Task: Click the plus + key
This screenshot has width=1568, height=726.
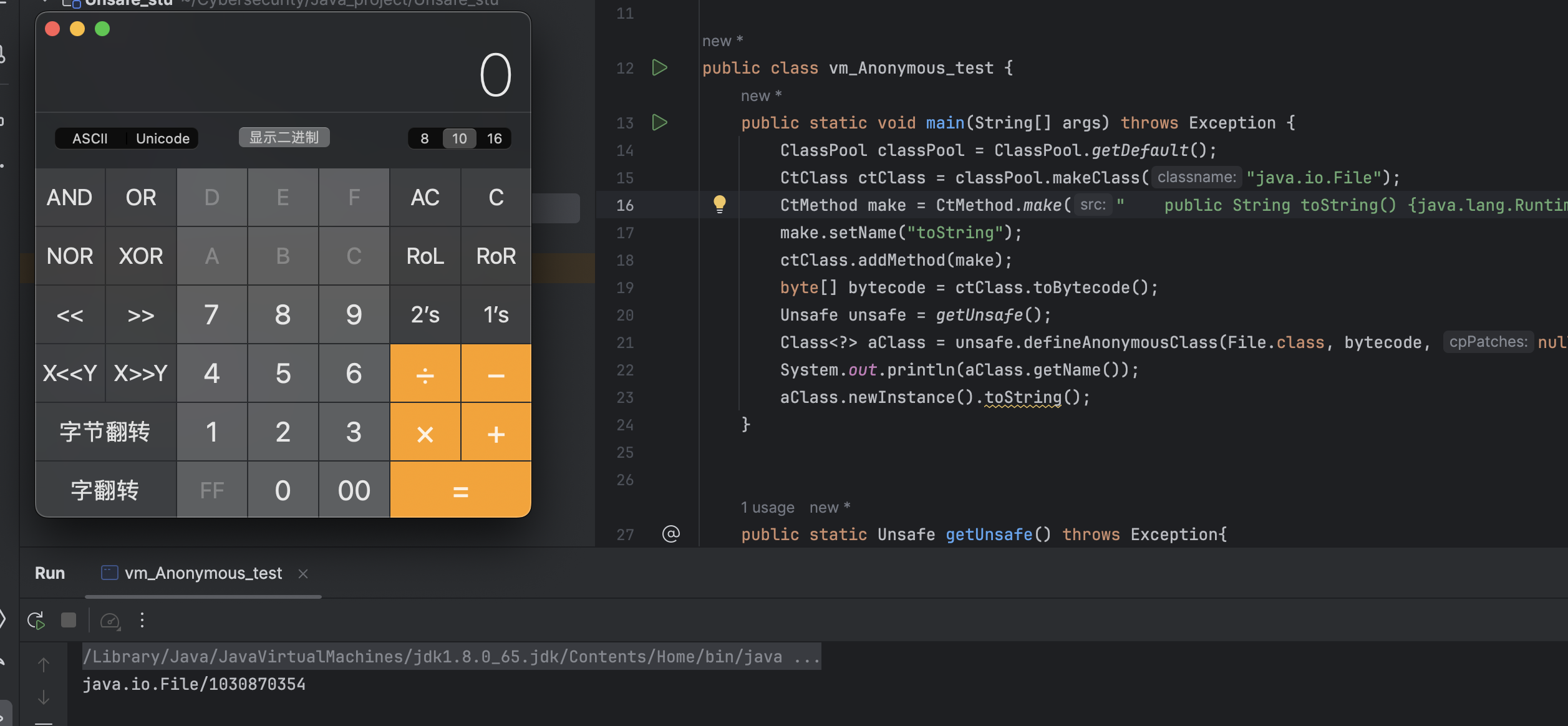Action: 496,432
